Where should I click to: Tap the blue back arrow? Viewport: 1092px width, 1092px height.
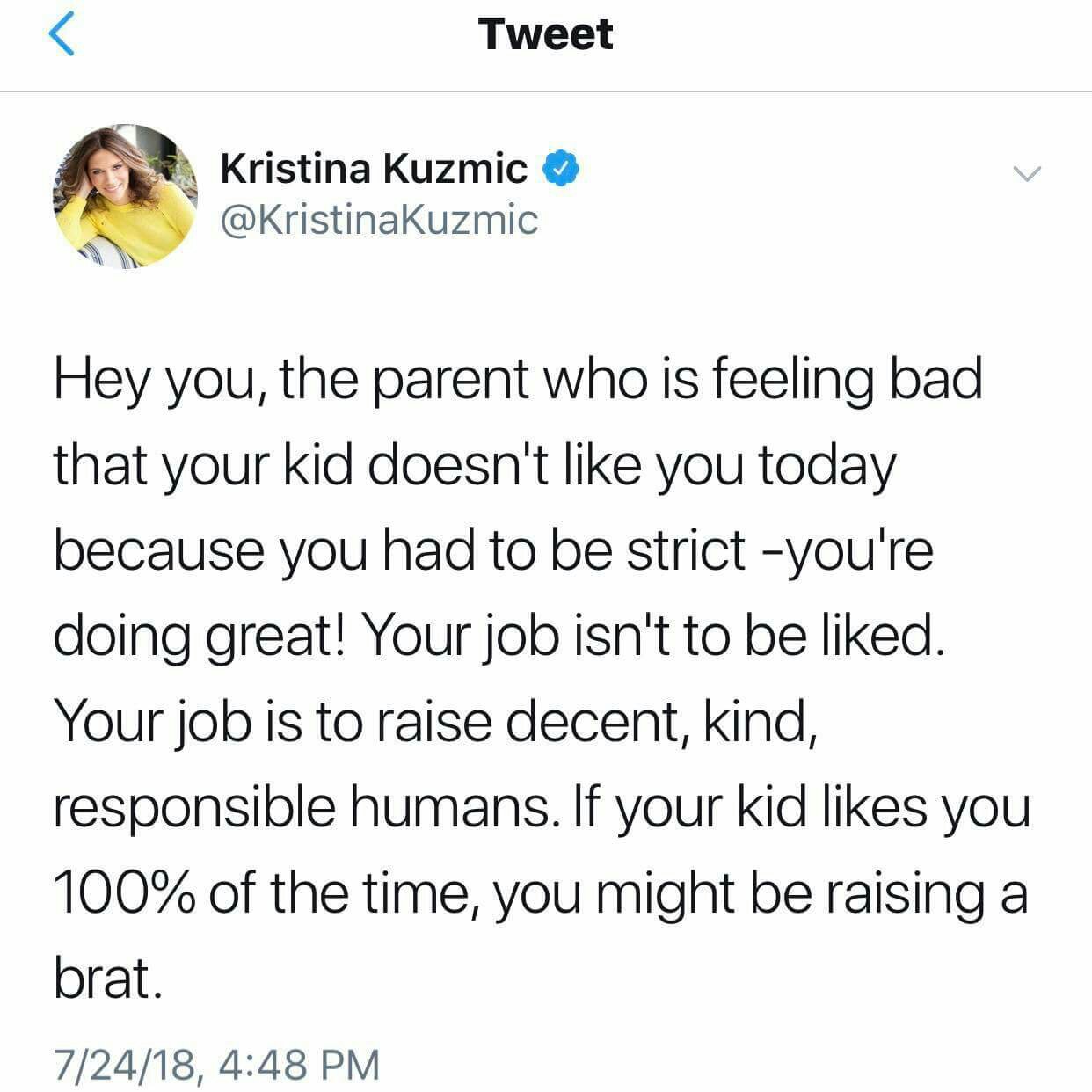pyautogui.click(x=62, y=36)
